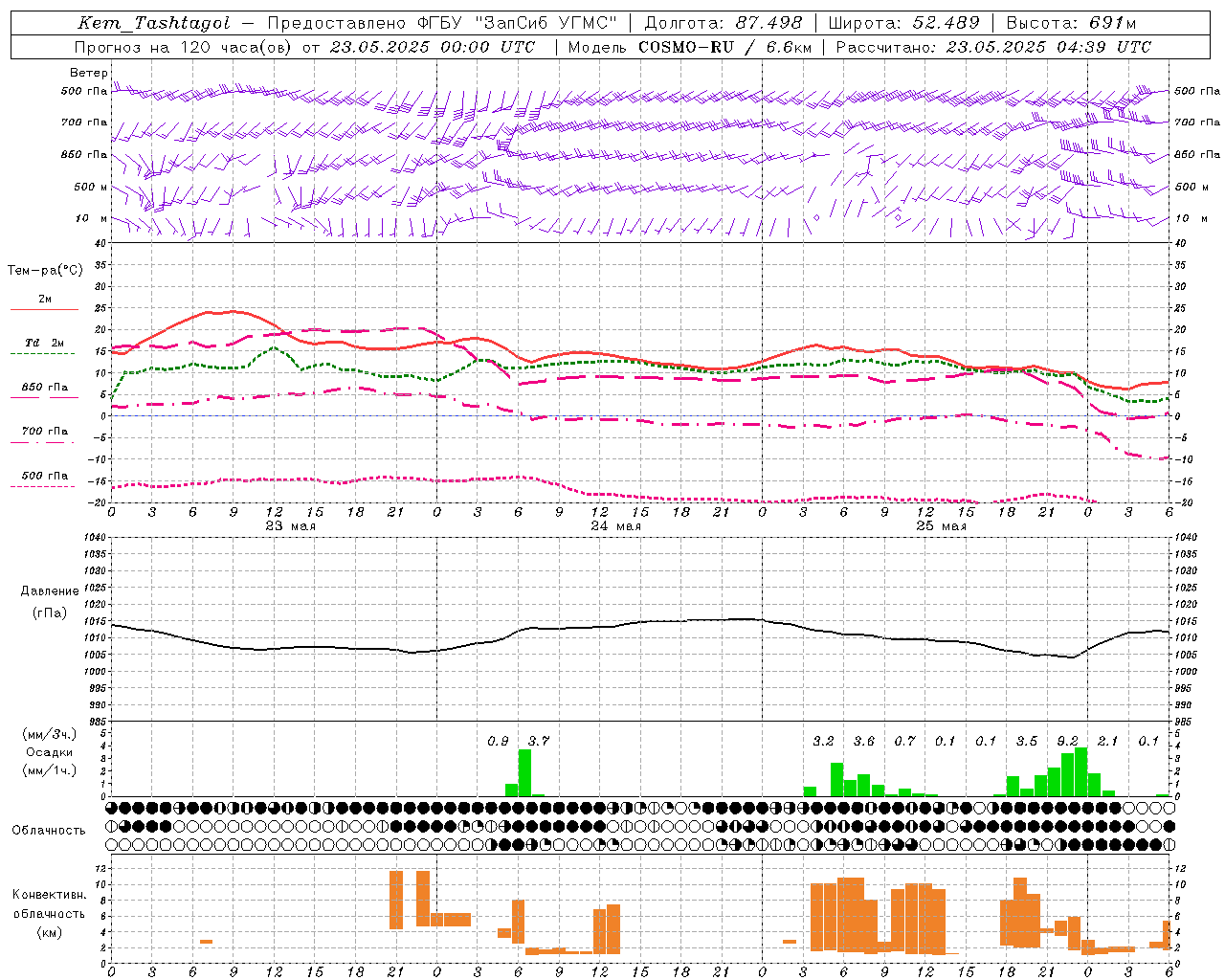Select the Td 2м legend label
The height and width of the screenshot is (980, 1225).
click(45, 343)
